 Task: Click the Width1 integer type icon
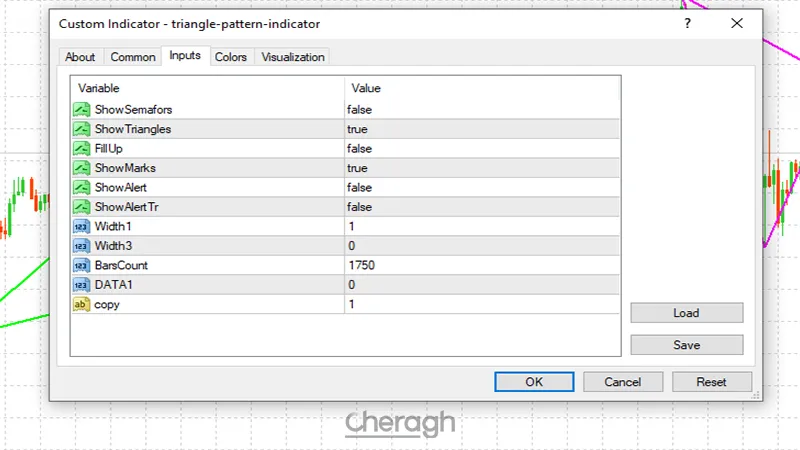click(x=81, y=226)
